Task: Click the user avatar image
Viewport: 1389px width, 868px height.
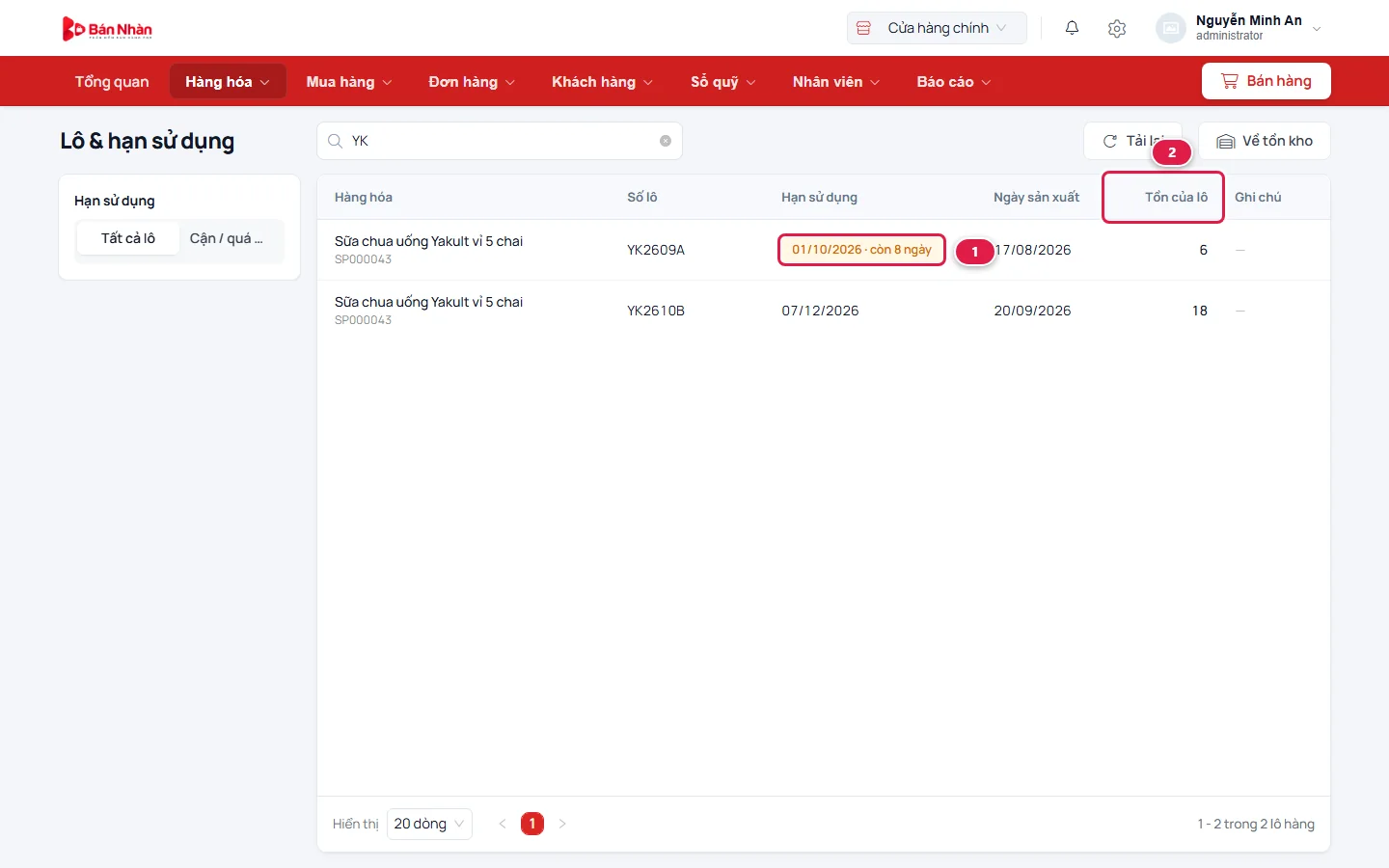Action: (x=1170, y=28)
